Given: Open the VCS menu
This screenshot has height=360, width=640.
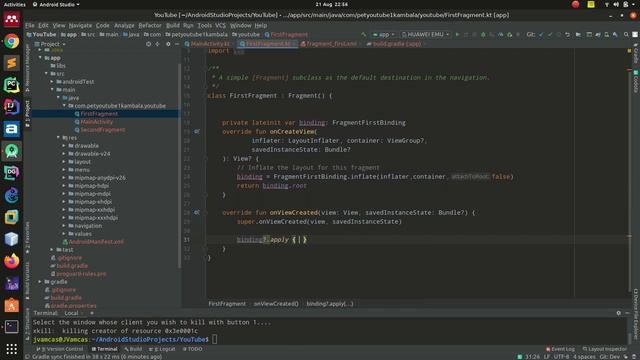Looking at the screenshot, I should click(220, 25).
